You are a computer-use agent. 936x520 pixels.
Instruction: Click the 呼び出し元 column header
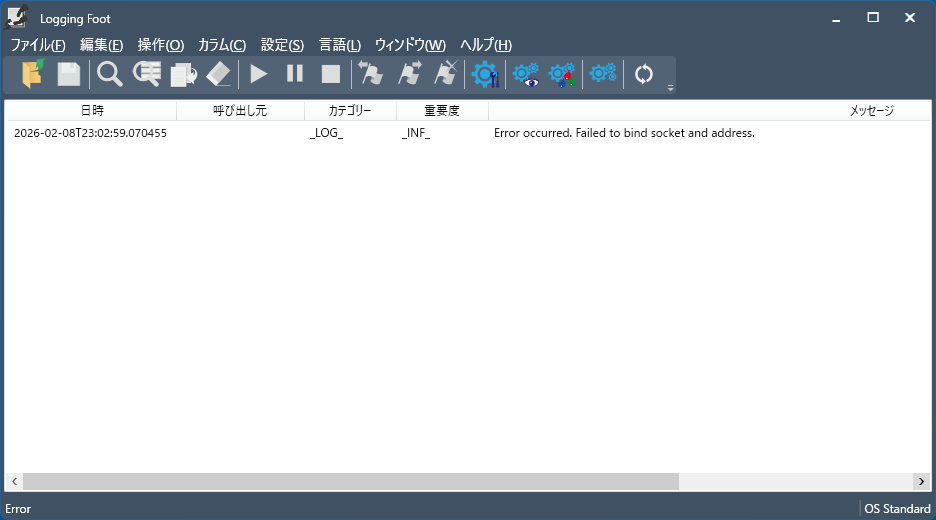[240, 110]
